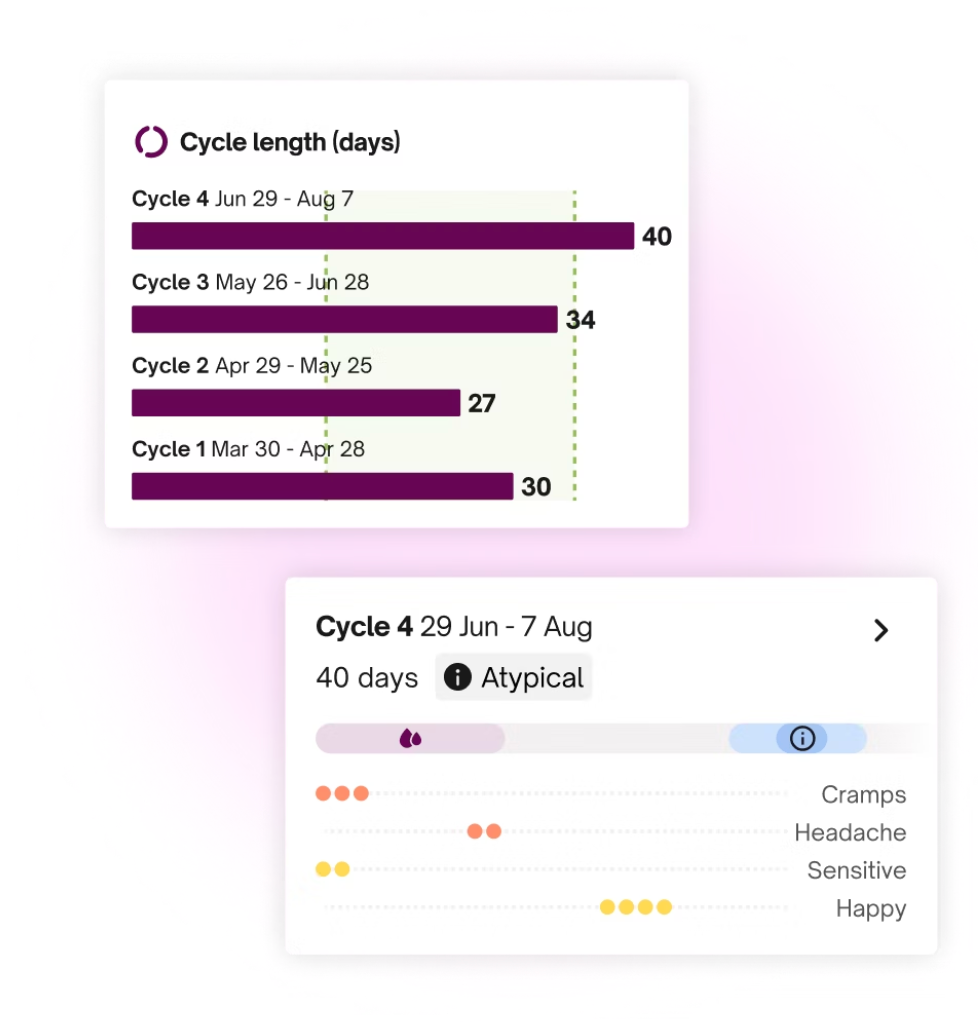
Task: Click an orange Headache symptom dot
Action: (x=475, y=831)
